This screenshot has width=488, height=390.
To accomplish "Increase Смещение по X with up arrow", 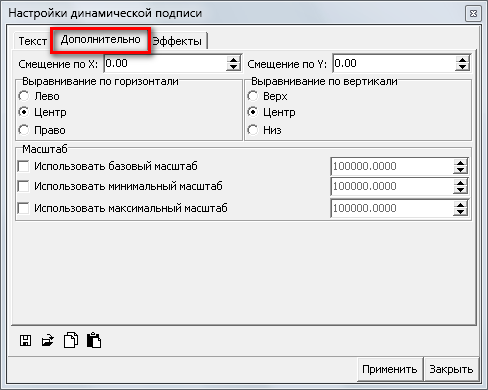I will pos(234,60).
